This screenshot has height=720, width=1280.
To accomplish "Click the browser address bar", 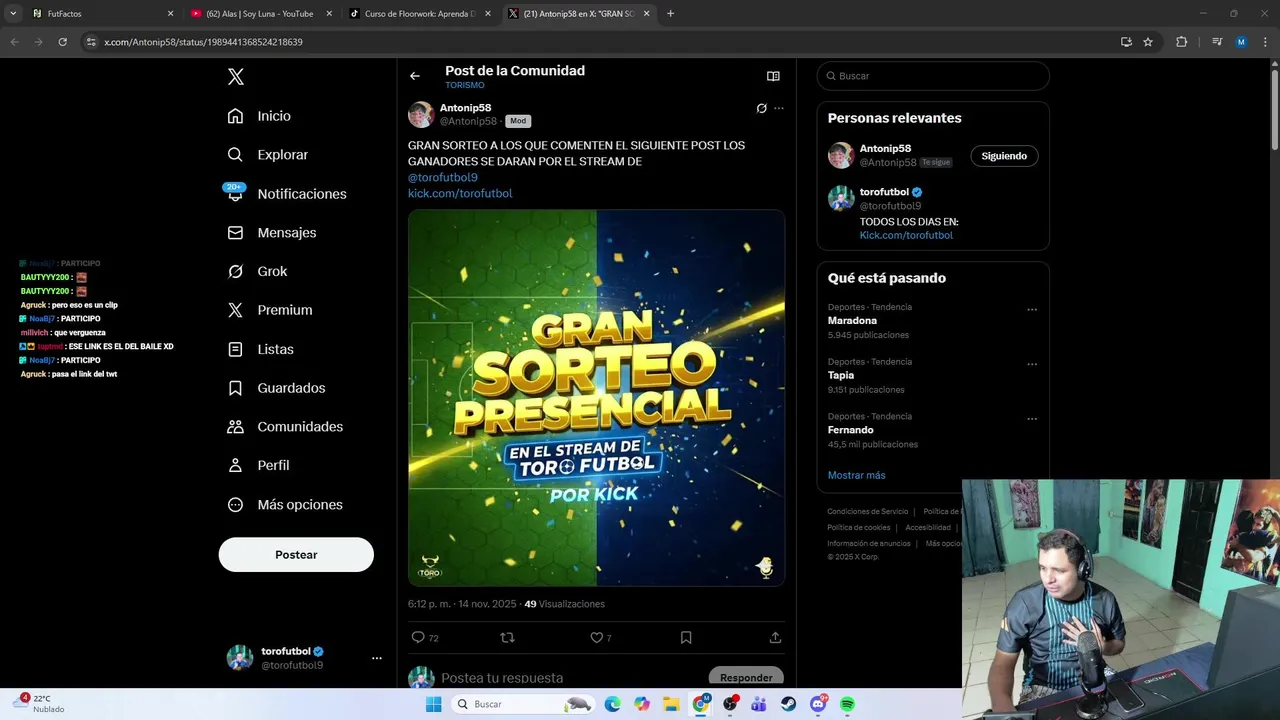I will [x=600, y=42].
